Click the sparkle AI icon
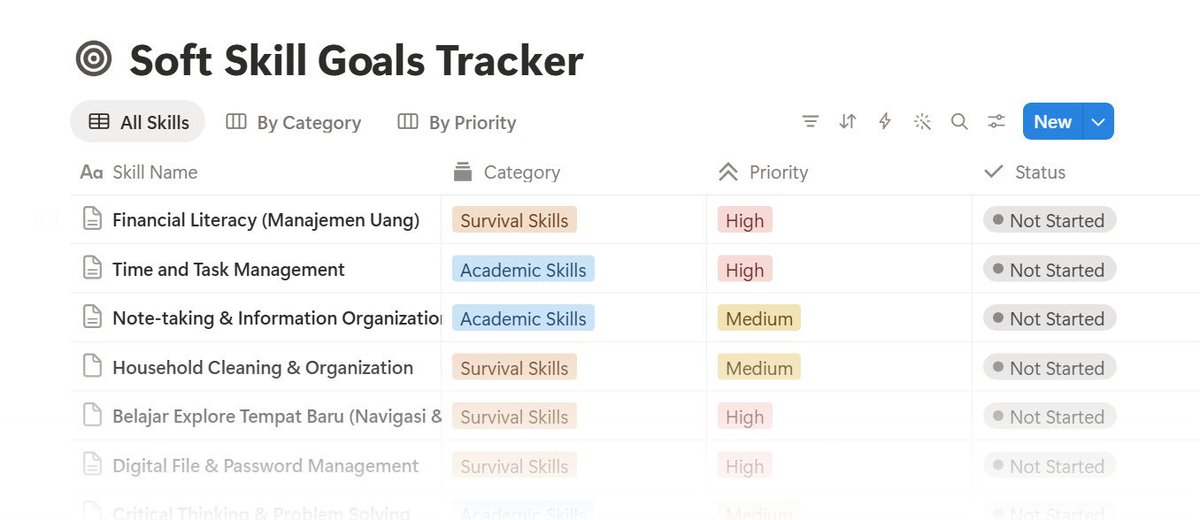Screen dimensions: 1200x520 click(x=922, y=122)
